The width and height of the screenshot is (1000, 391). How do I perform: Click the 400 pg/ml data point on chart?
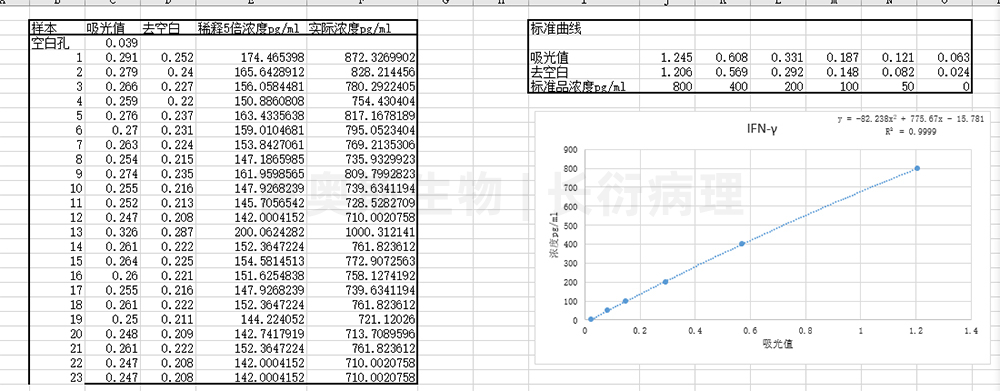[x=742, y=244]
